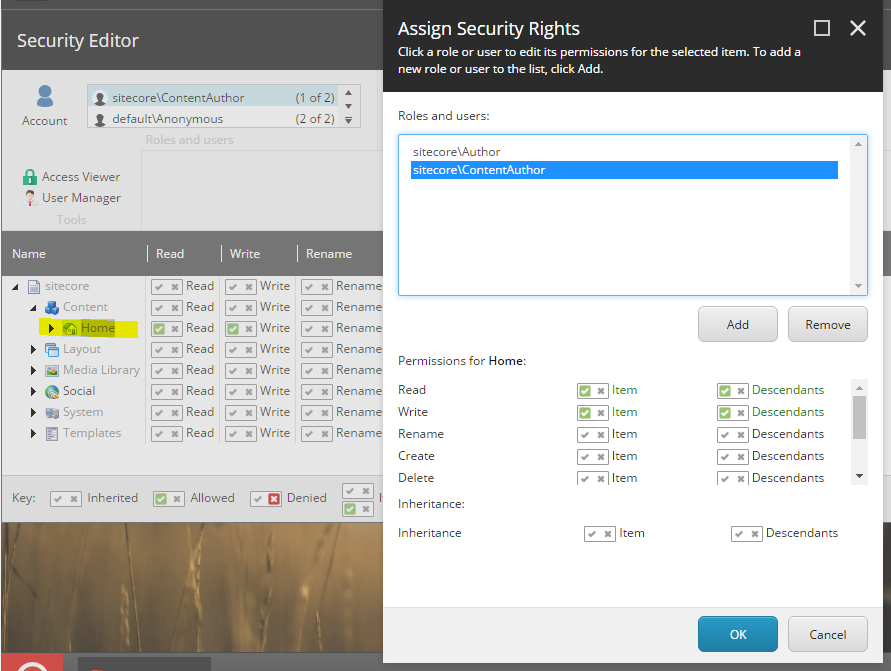
Task: Toggle Inheritance for Item
Action: (x=599, y=534)
